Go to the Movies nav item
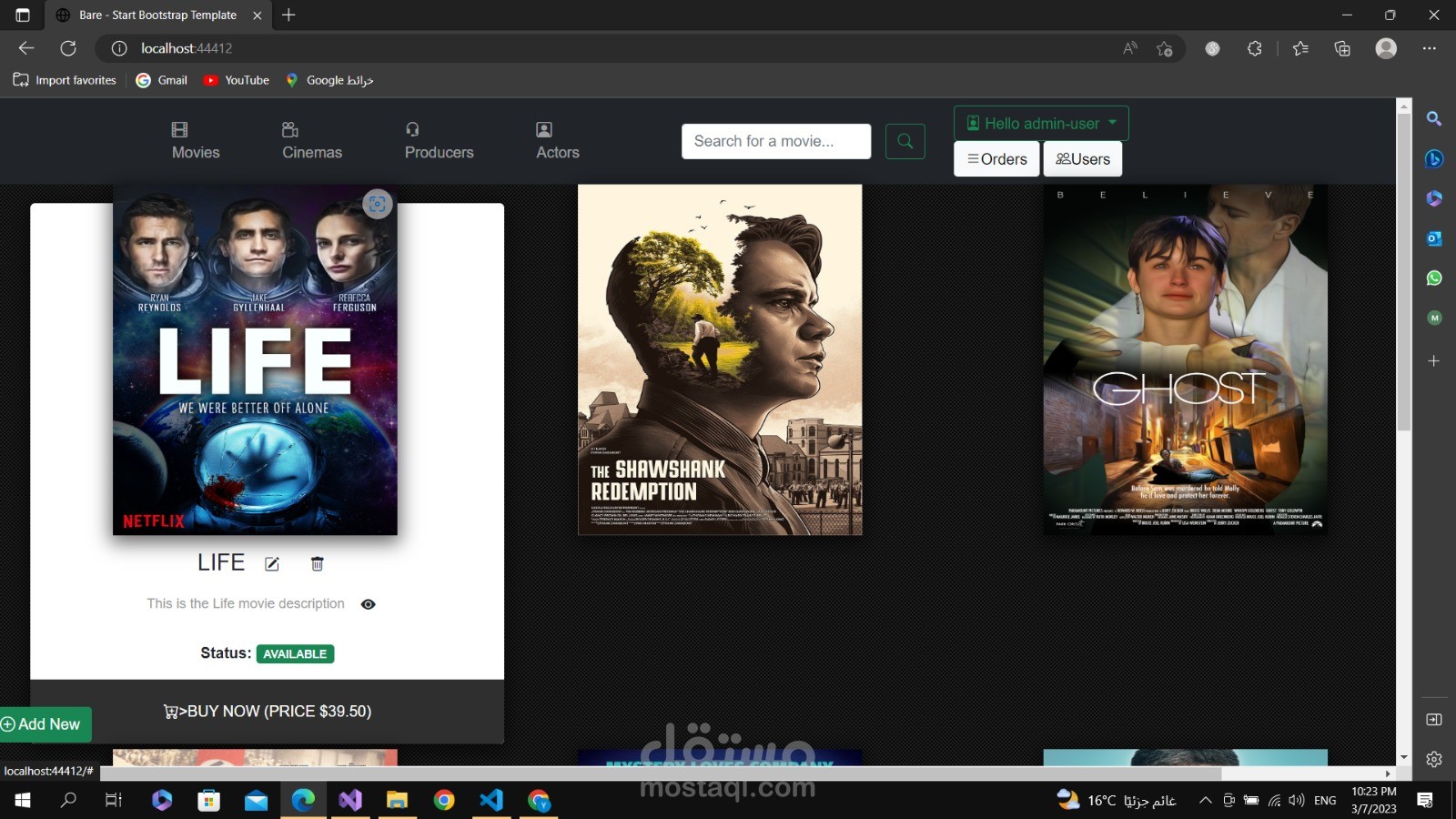The width and height of the screenshot is (1456, 819). (x=196, y=141)
